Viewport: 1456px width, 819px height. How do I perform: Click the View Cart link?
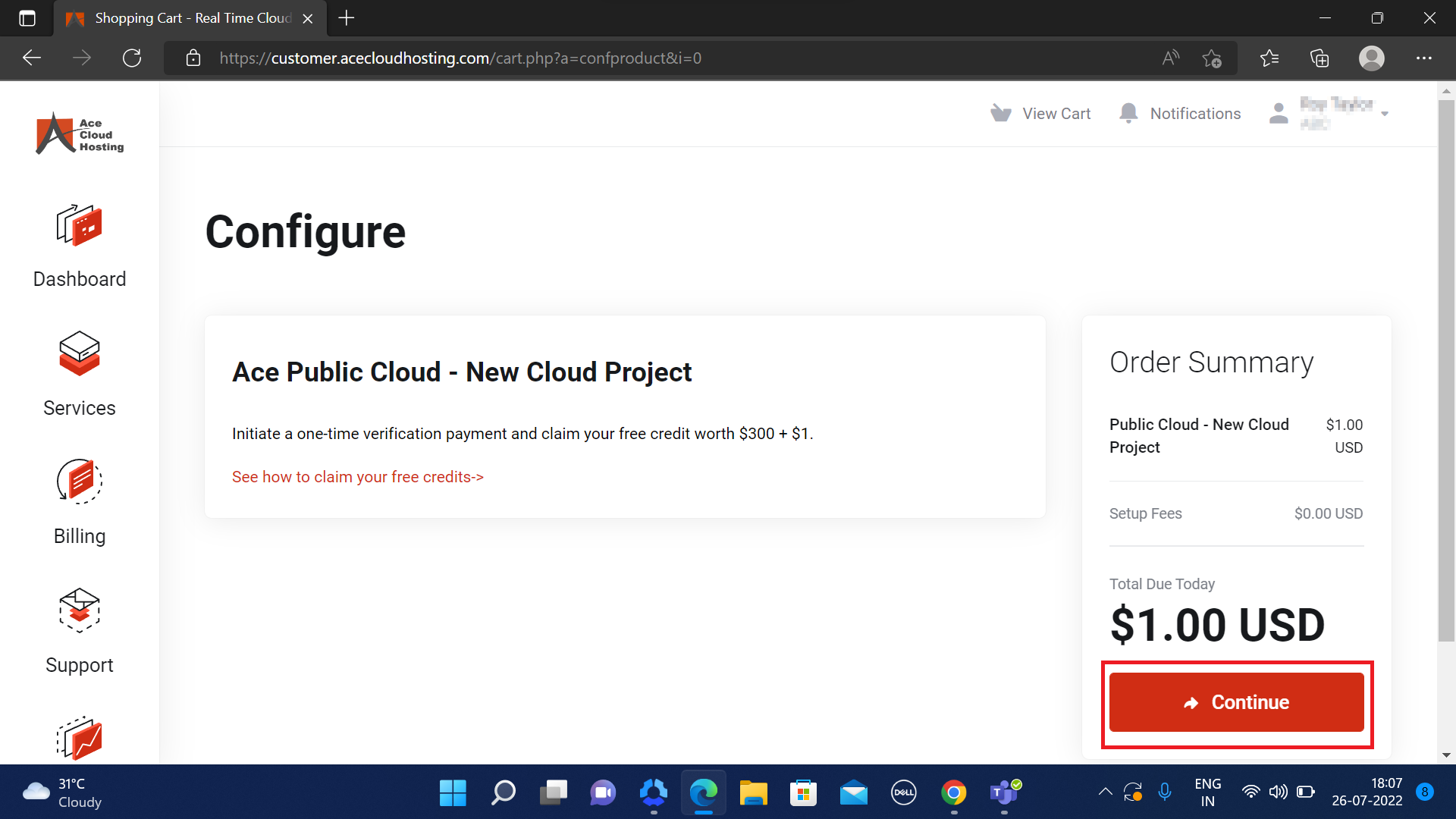(x=1056, y=113)
